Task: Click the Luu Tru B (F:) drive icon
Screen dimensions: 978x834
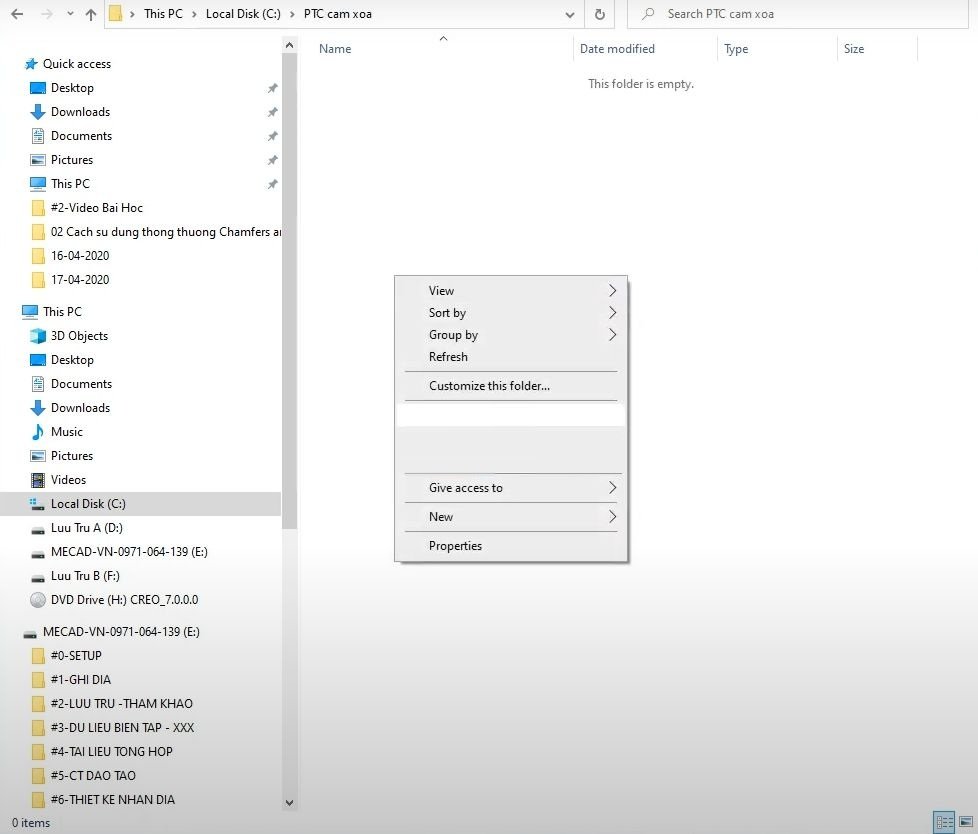Action: click(x=38, y=578)
